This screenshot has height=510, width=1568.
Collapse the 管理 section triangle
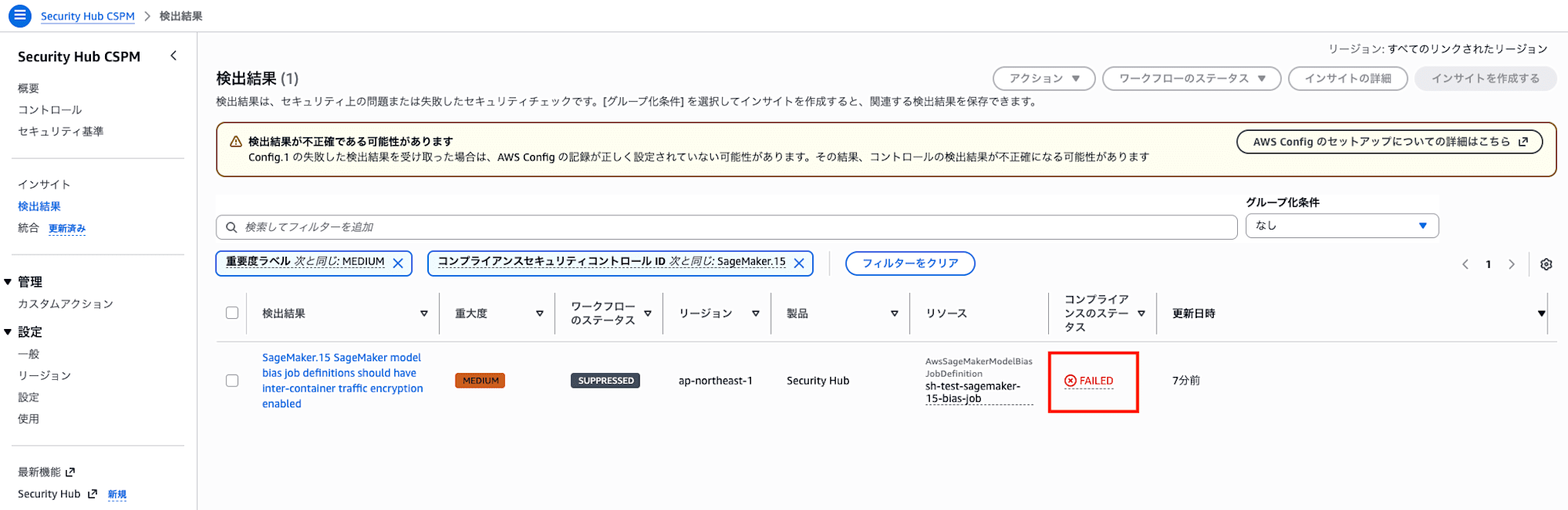click(8, 281)
